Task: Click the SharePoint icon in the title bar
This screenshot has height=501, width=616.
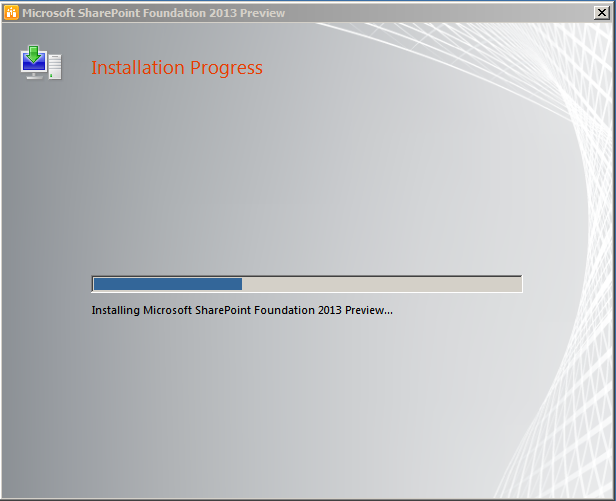Action: [11, 13]
